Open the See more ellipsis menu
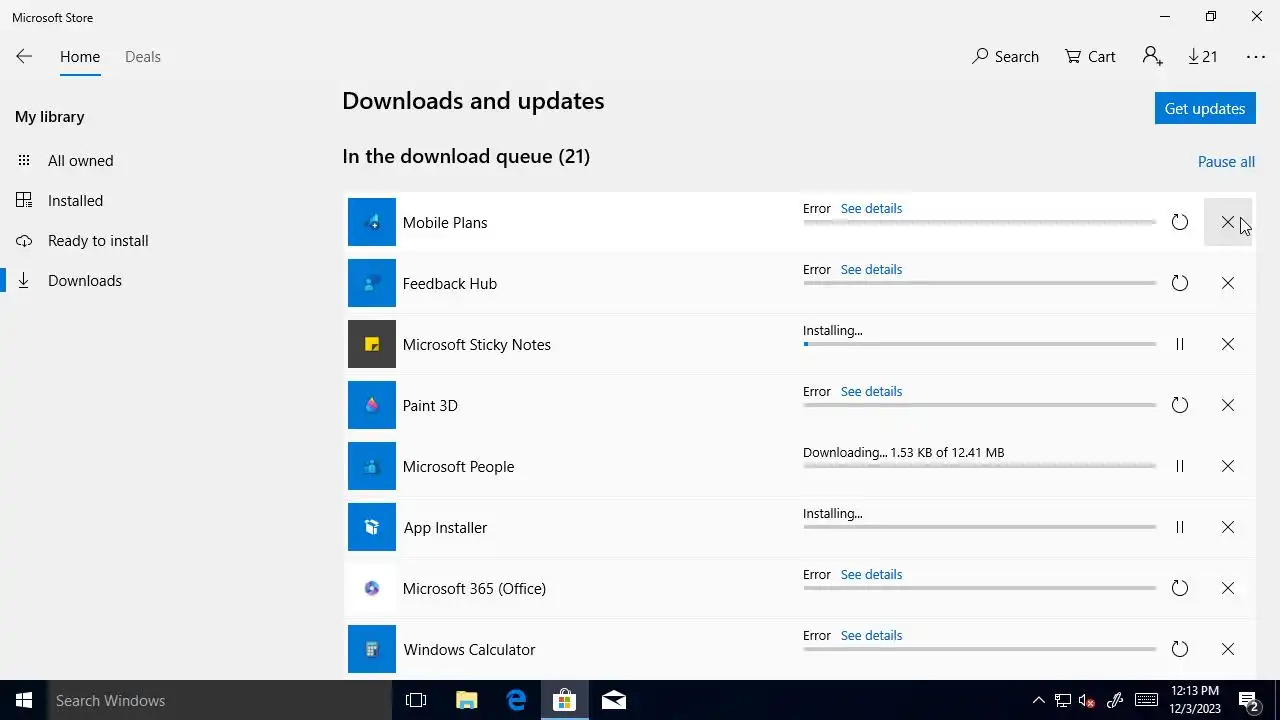 (1256, 57)
